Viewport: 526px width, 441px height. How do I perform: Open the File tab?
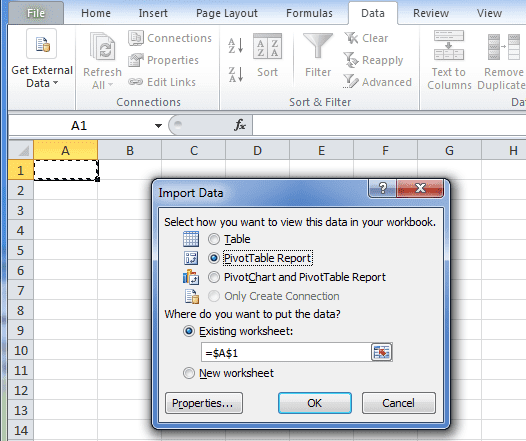click(x=36, y=13)
